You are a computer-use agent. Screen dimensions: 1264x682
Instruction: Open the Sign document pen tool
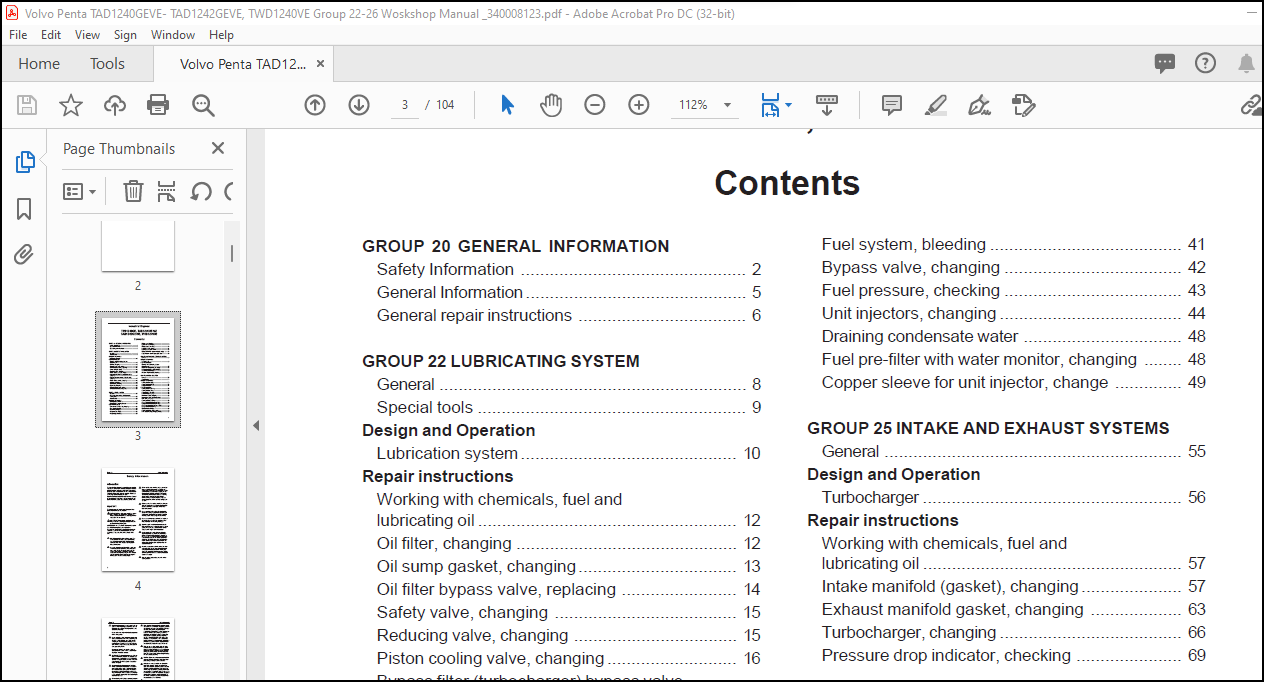979,105
